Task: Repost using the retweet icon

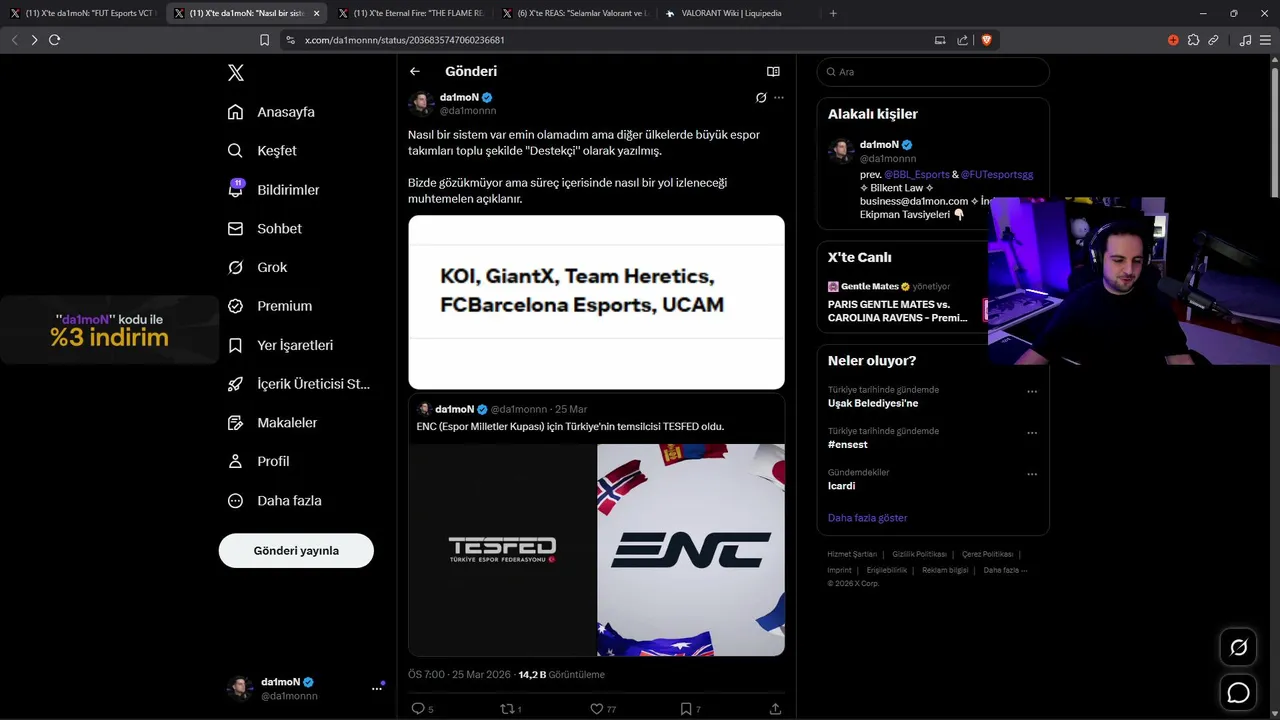Action: [x=506, y=708]
